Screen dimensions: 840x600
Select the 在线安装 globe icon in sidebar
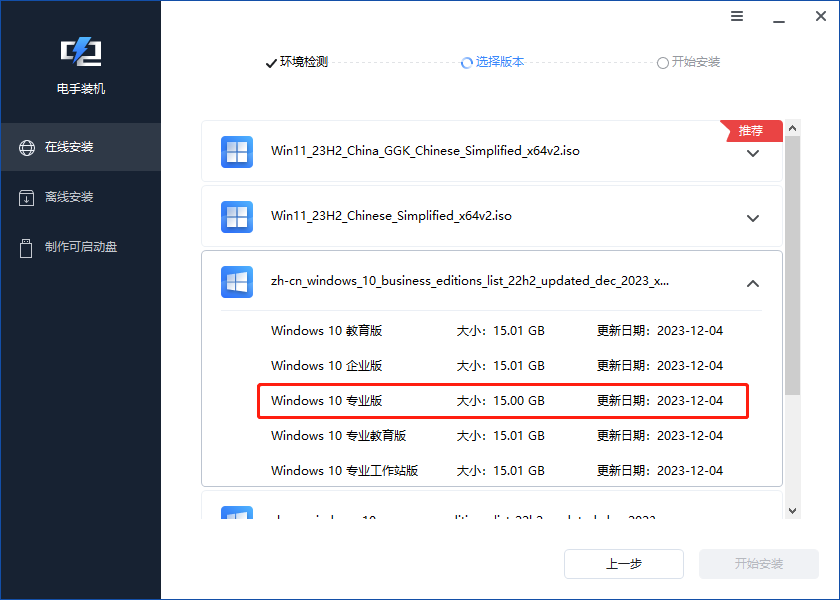(x=25, y=145)
